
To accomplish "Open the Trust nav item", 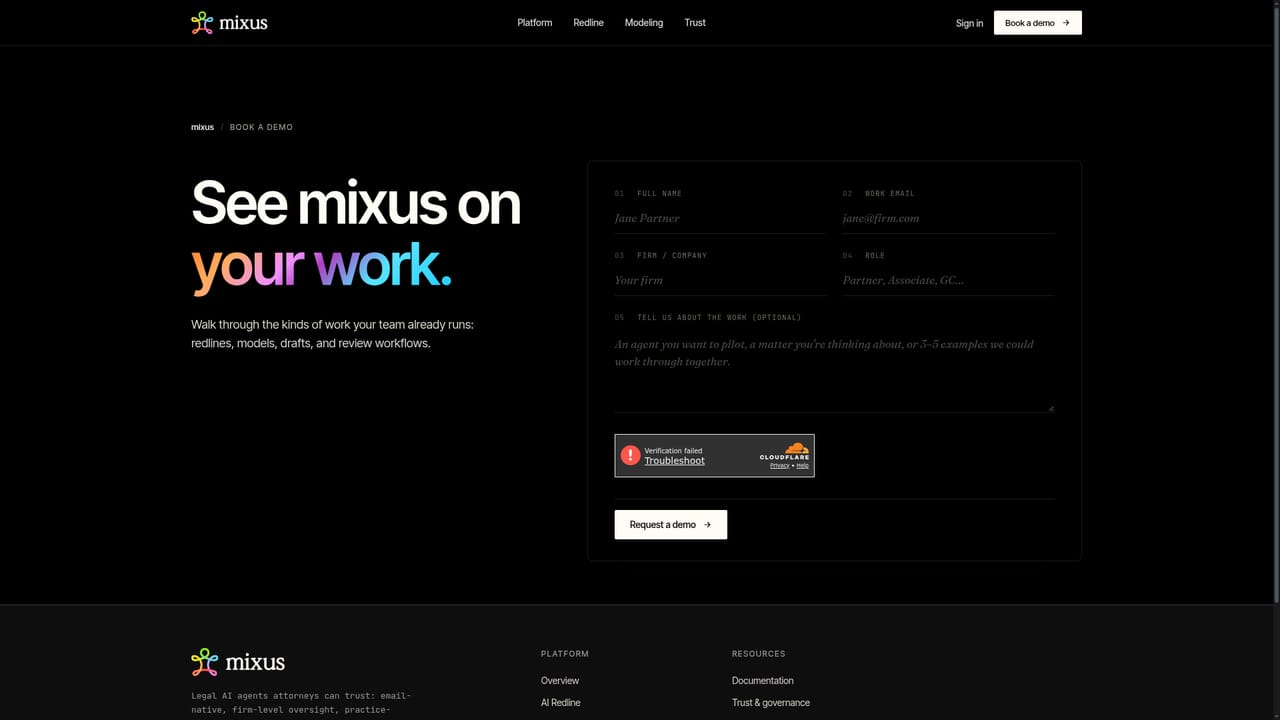I will [695, 22].
